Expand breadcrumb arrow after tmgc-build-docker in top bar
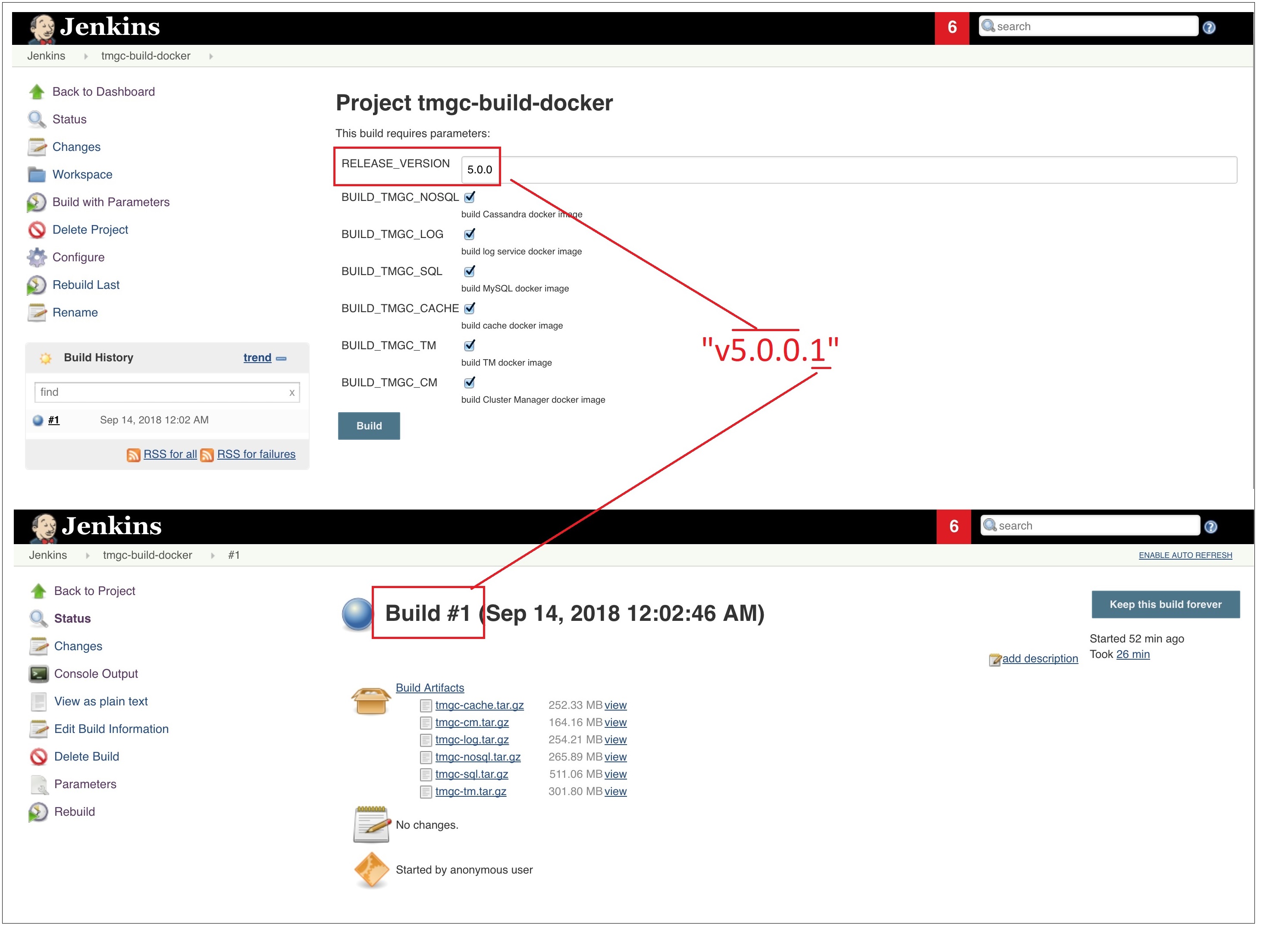 pyautogui.click(x=211, y=56)
